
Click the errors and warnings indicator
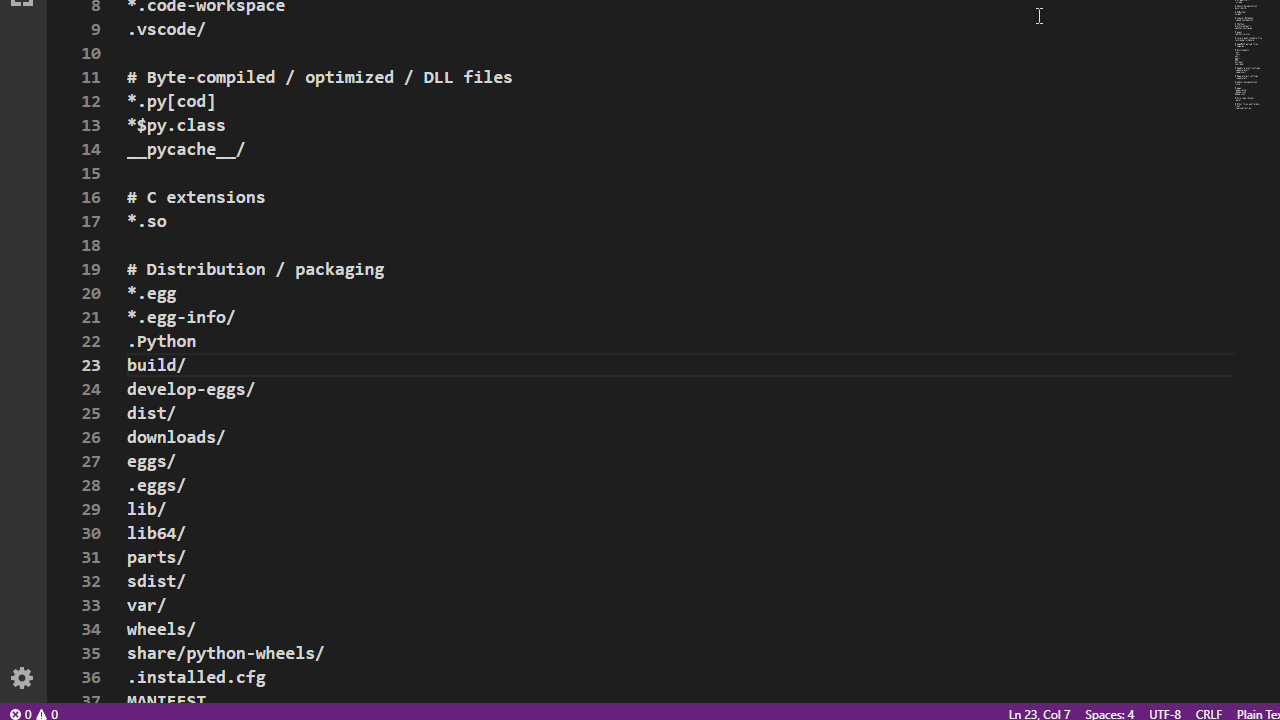click(33, 714)
